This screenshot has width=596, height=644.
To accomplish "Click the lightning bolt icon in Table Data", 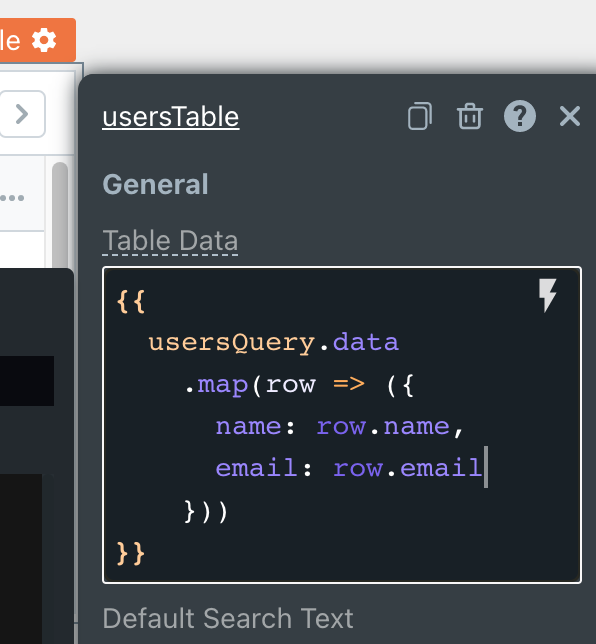I will (x=548, y=295).
